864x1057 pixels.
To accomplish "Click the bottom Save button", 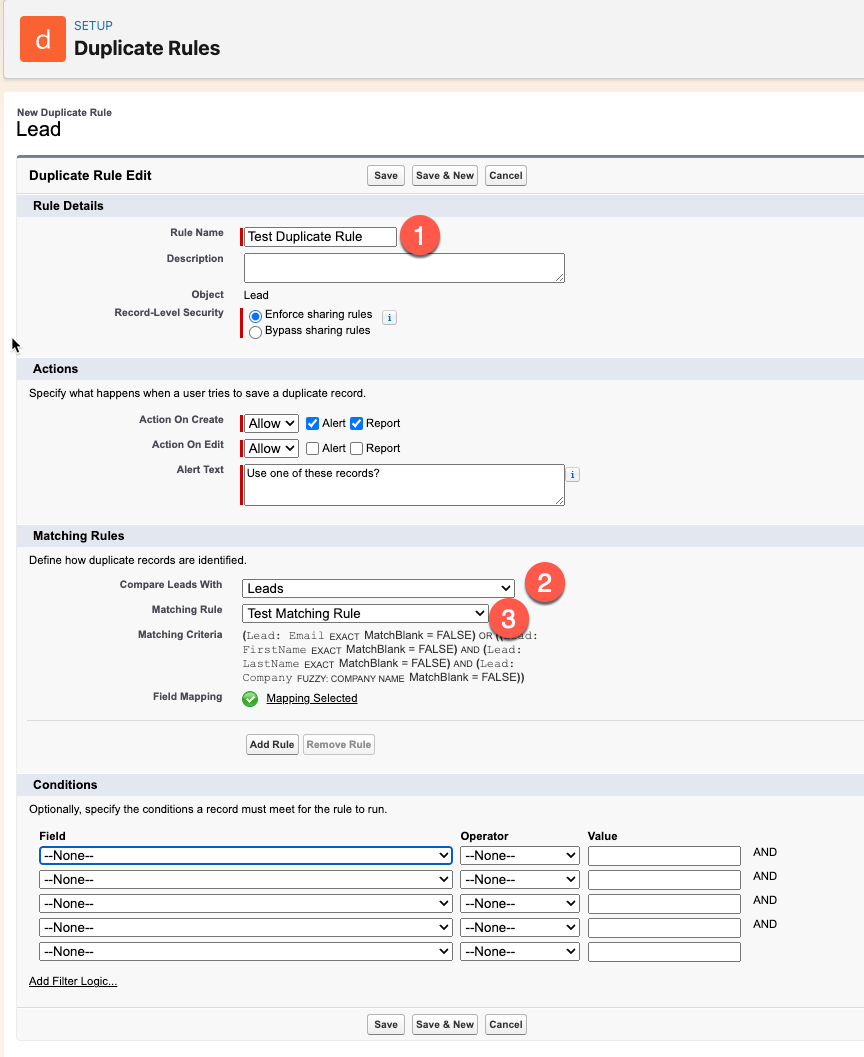I will click(385, 1024).
